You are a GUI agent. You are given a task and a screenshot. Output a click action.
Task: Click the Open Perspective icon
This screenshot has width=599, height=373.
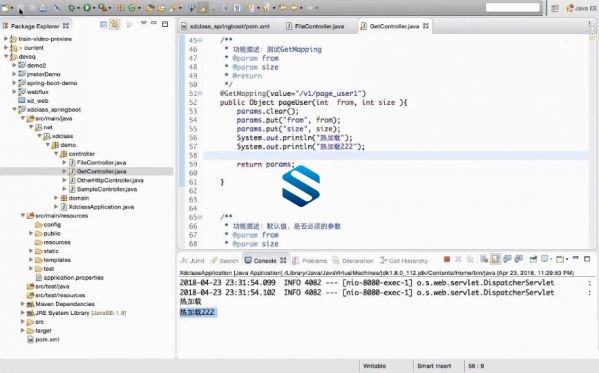click(555, 8)
